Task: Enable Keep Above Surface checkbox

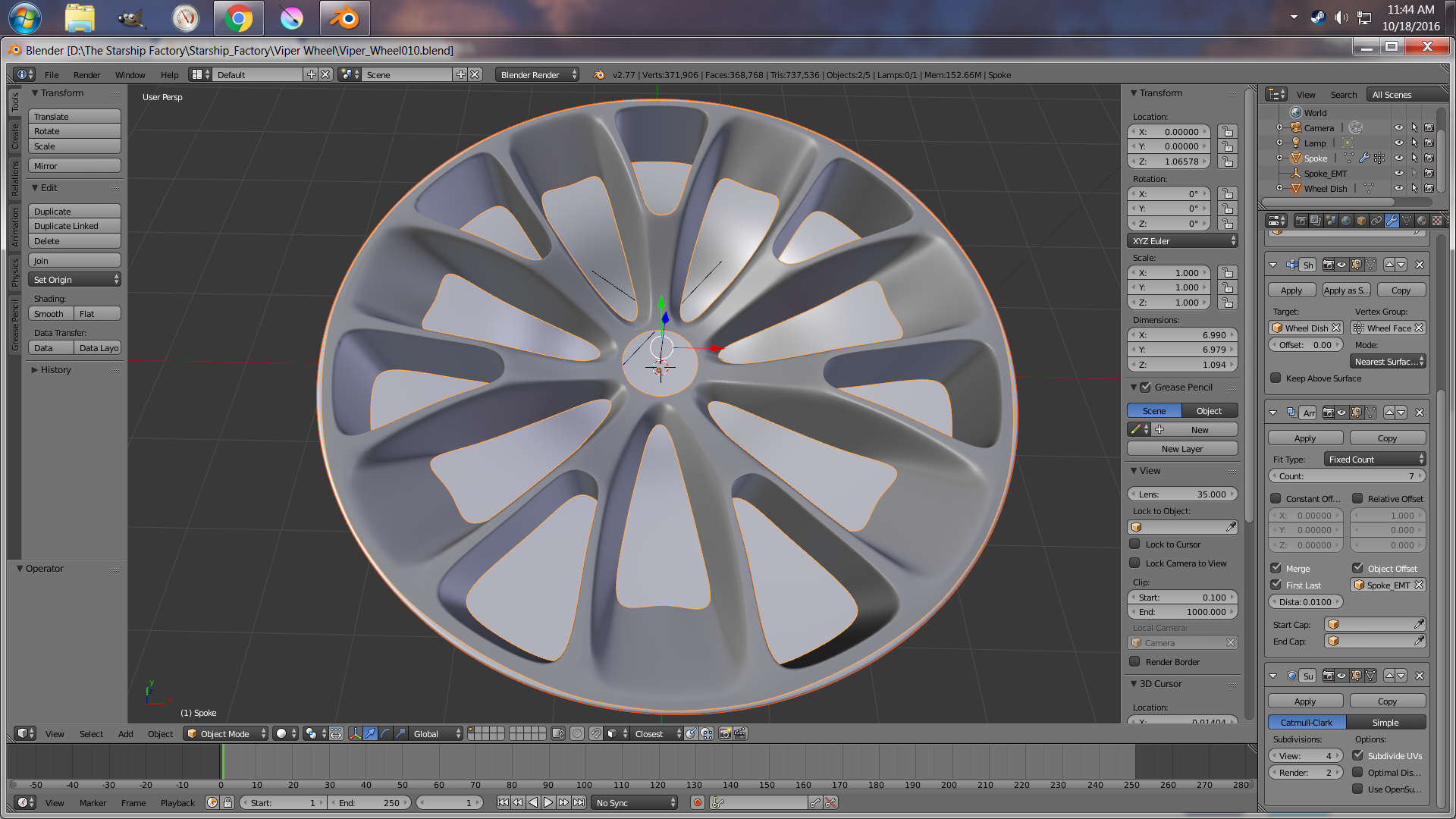Action: pyautogui.click(x=1276, y=378)
